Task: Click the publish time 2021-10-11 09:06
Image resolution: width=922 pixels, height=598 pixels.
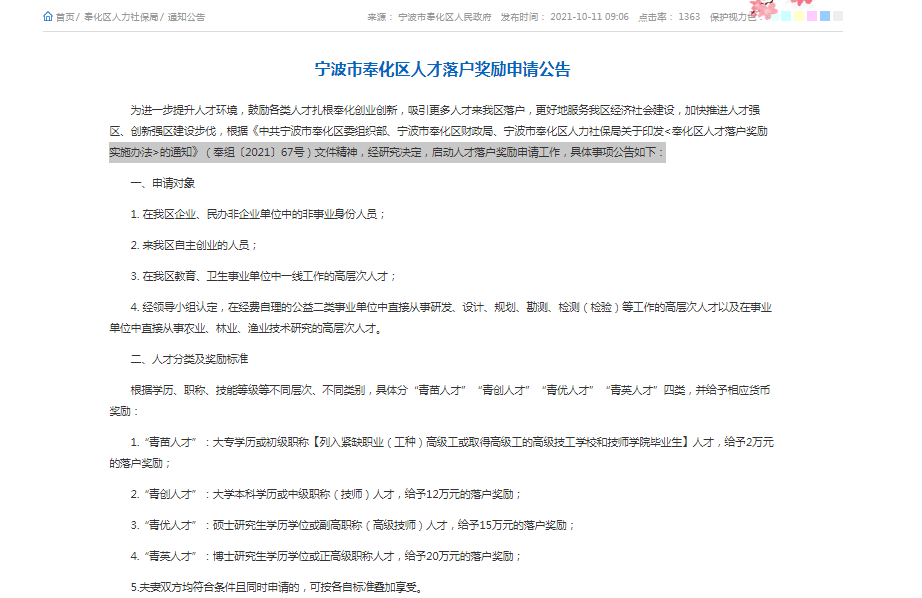Action: [589, 17]
